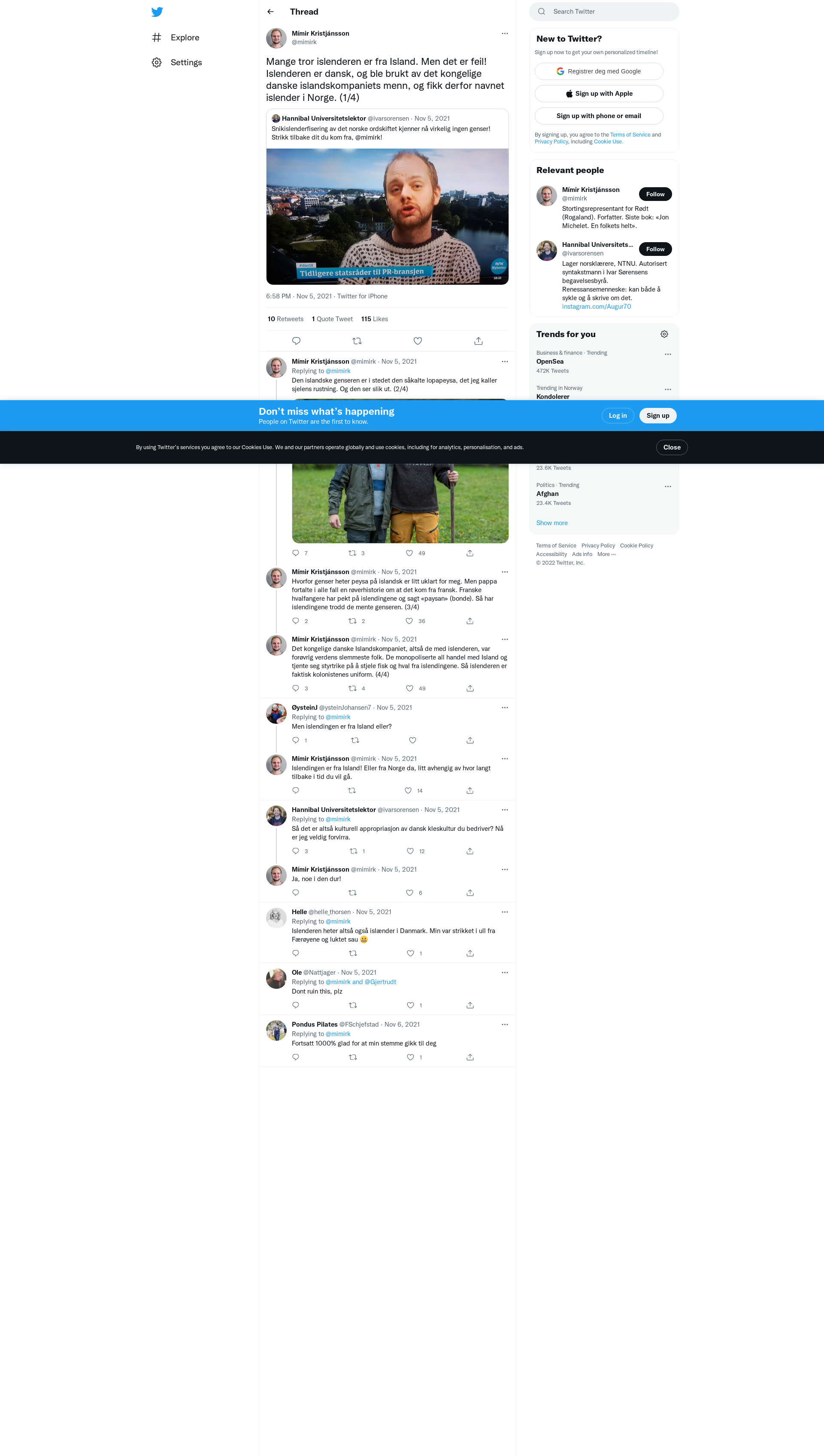Open the quoted tweet video thumbnail
824x1456 pixels.
click(x=387, y=216)
